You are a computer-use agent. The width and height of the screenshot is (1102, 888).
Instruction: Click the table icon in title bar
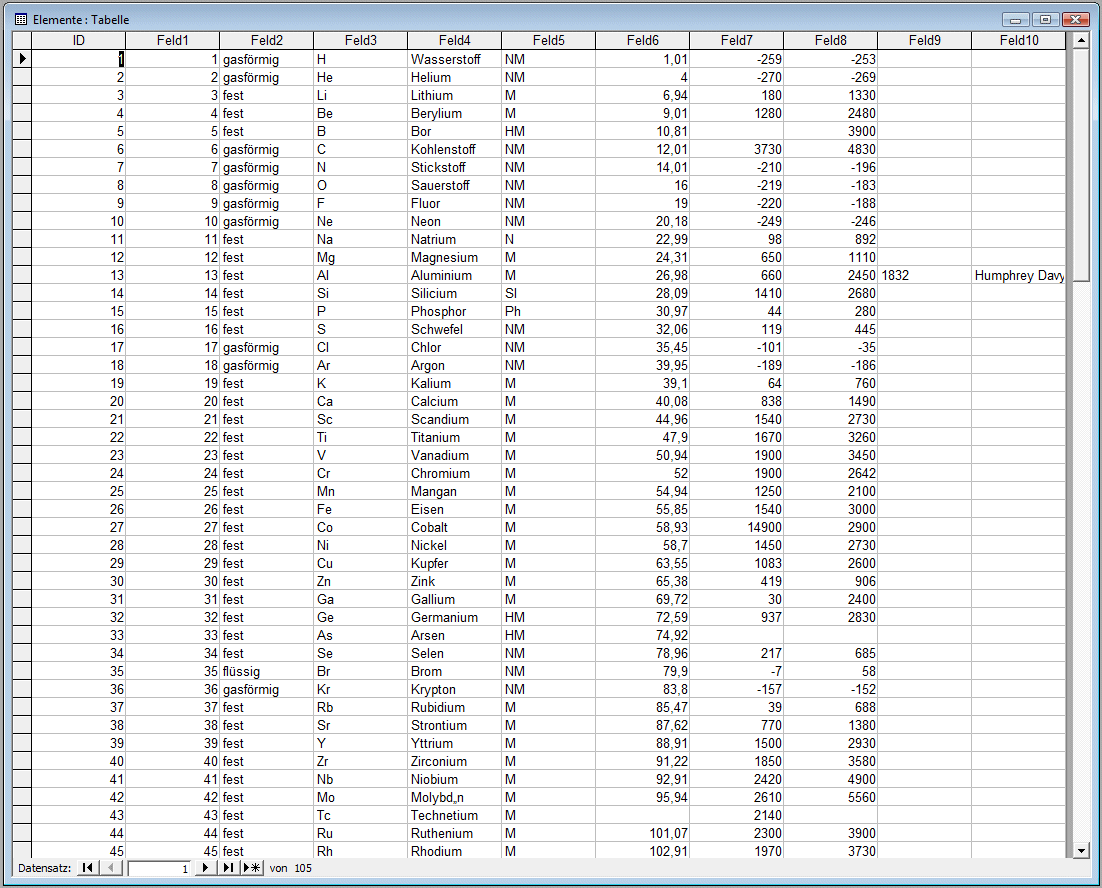pos(21,20)
